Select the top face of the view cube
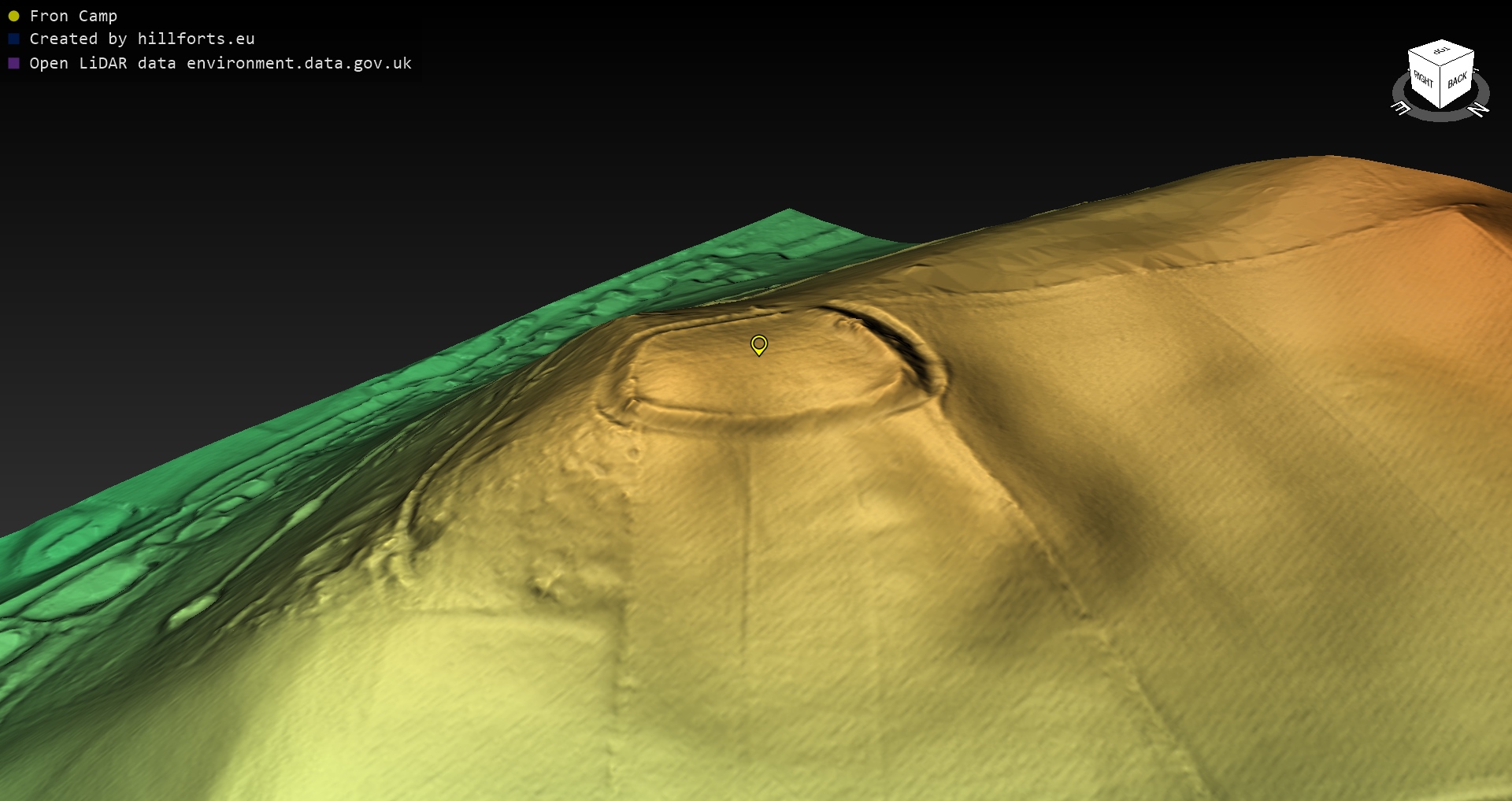 click(1441, 51)
